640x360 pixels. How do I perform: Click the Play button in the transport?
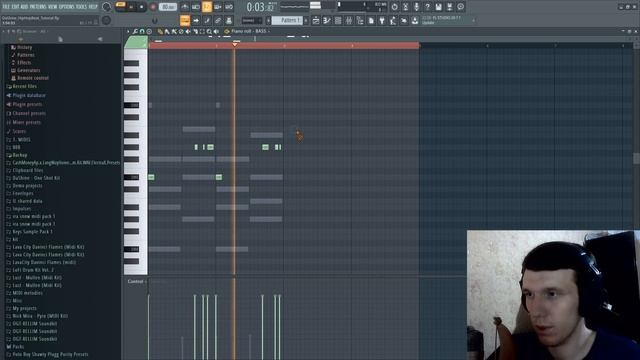tap(131, 7)
